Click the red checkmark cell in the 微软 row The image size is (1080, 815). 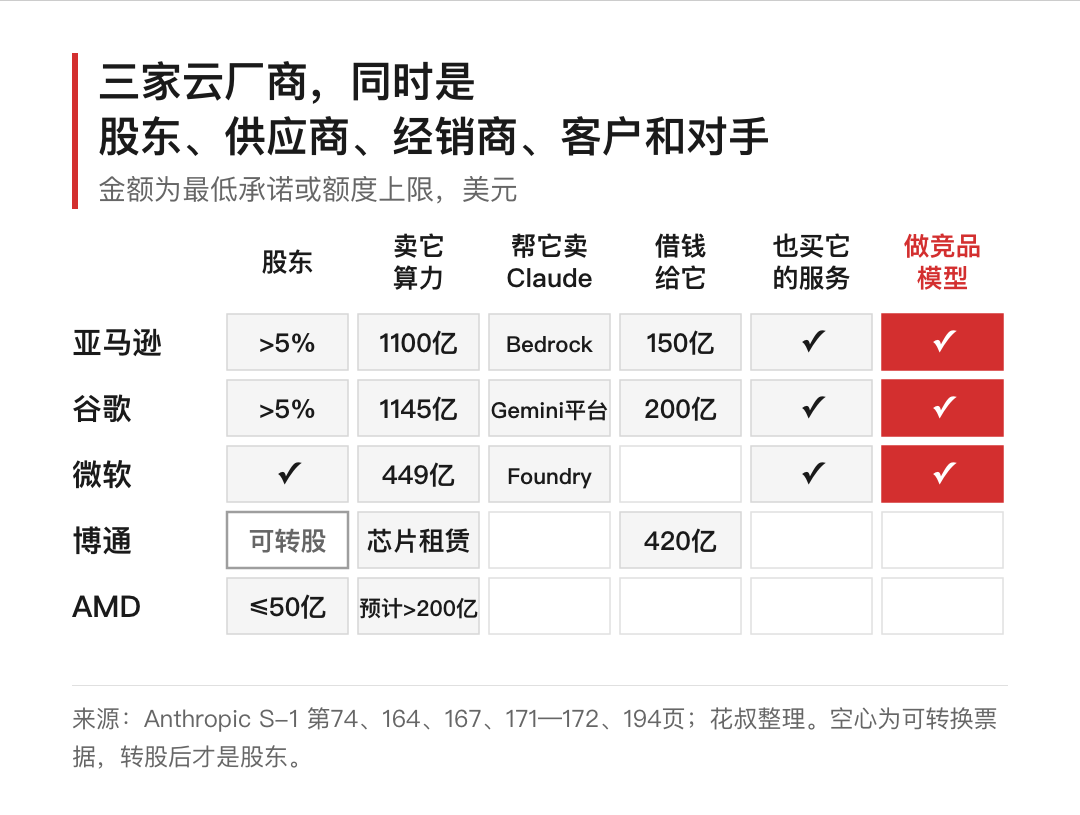[x=942, y=474]
